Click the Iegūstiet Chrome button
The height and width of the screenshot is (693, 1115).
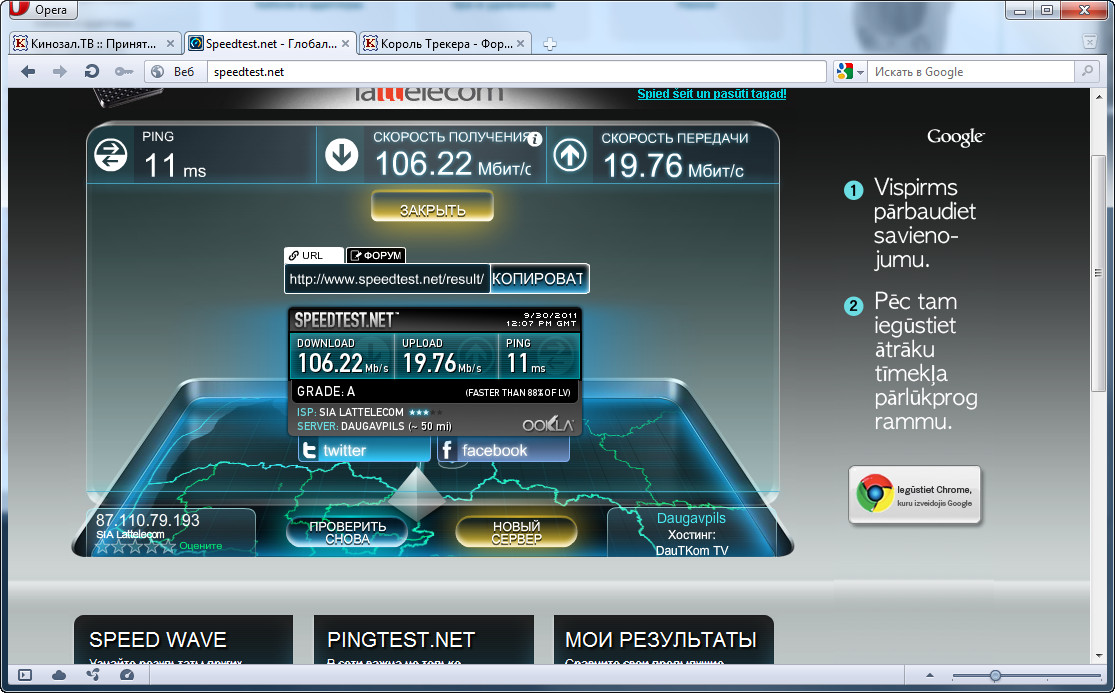coord(914,495)
